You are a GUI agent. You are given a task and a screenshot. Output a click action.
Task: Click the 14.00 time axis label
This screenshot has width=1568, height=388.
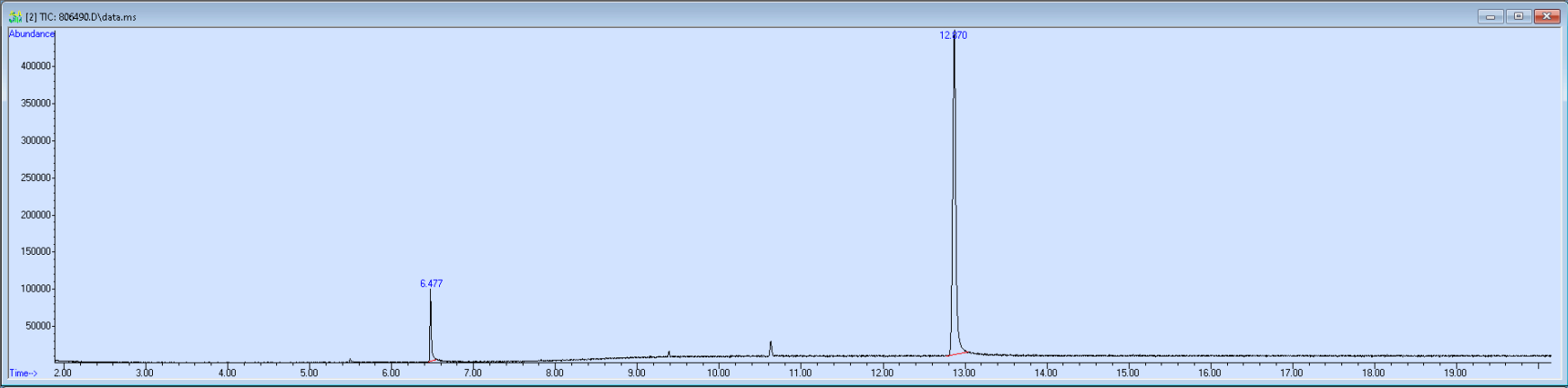[x=1045, y=373]
